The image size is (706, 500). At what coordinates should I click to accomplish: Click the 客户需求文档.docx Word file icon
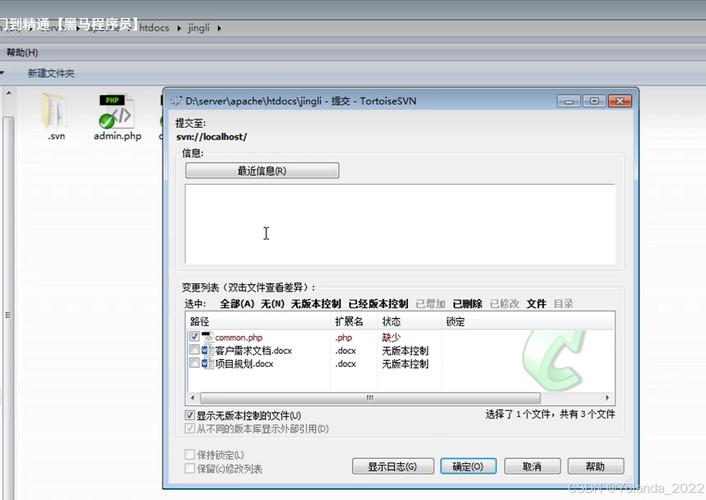point(207,350)
